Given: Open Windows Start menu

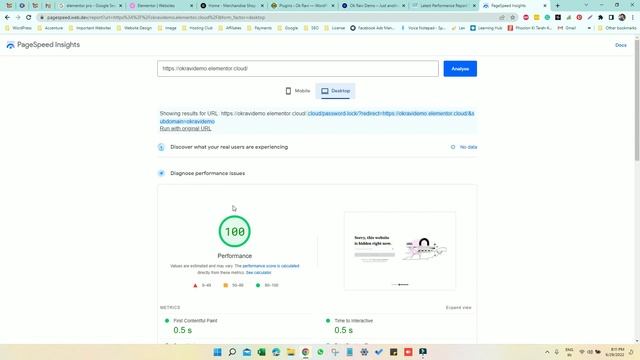Looking at the screenshot, I should pos(218,352).
